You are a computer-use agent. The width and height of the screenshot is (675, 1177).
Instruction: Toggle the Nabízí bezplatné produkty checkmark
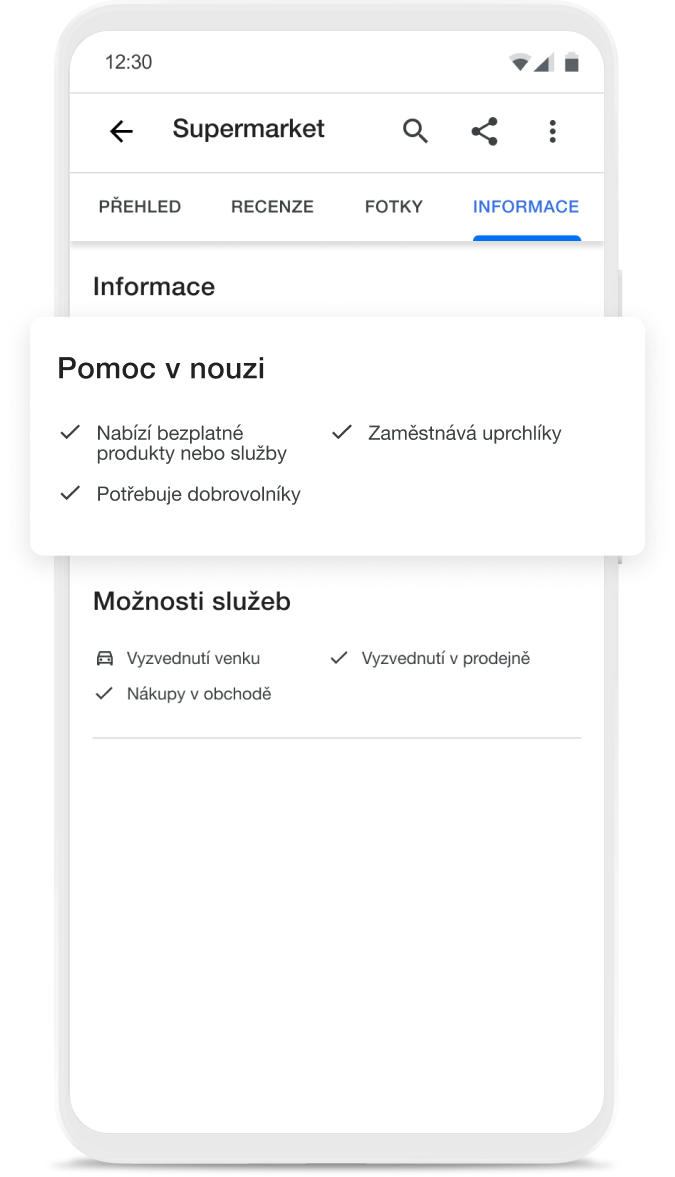click(x=70, y=432)
